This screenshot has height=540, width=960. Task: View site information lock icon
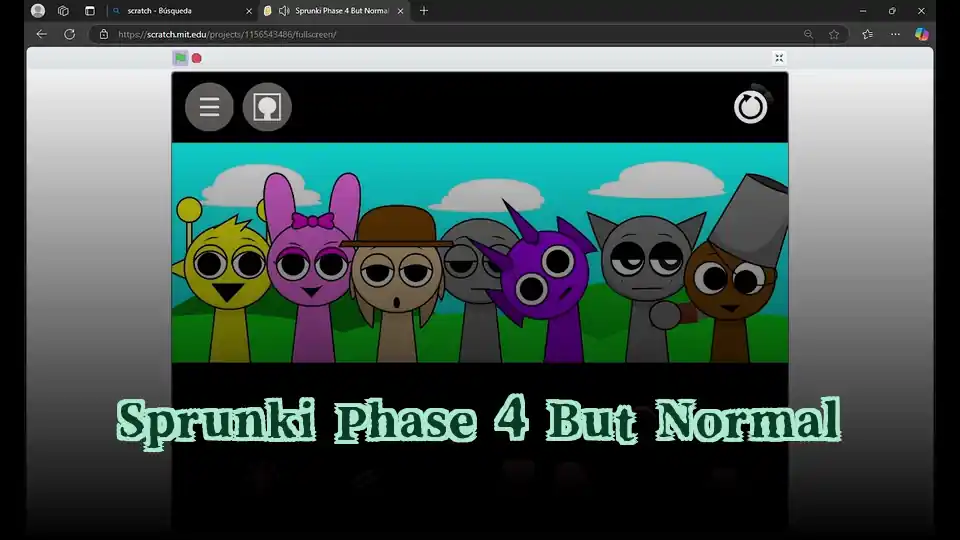tap(104, 34)
